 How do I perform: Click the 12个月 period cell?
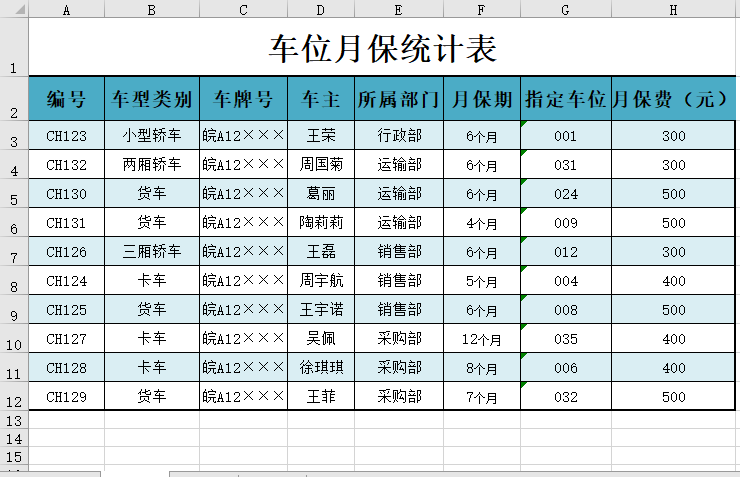(481, 339)
